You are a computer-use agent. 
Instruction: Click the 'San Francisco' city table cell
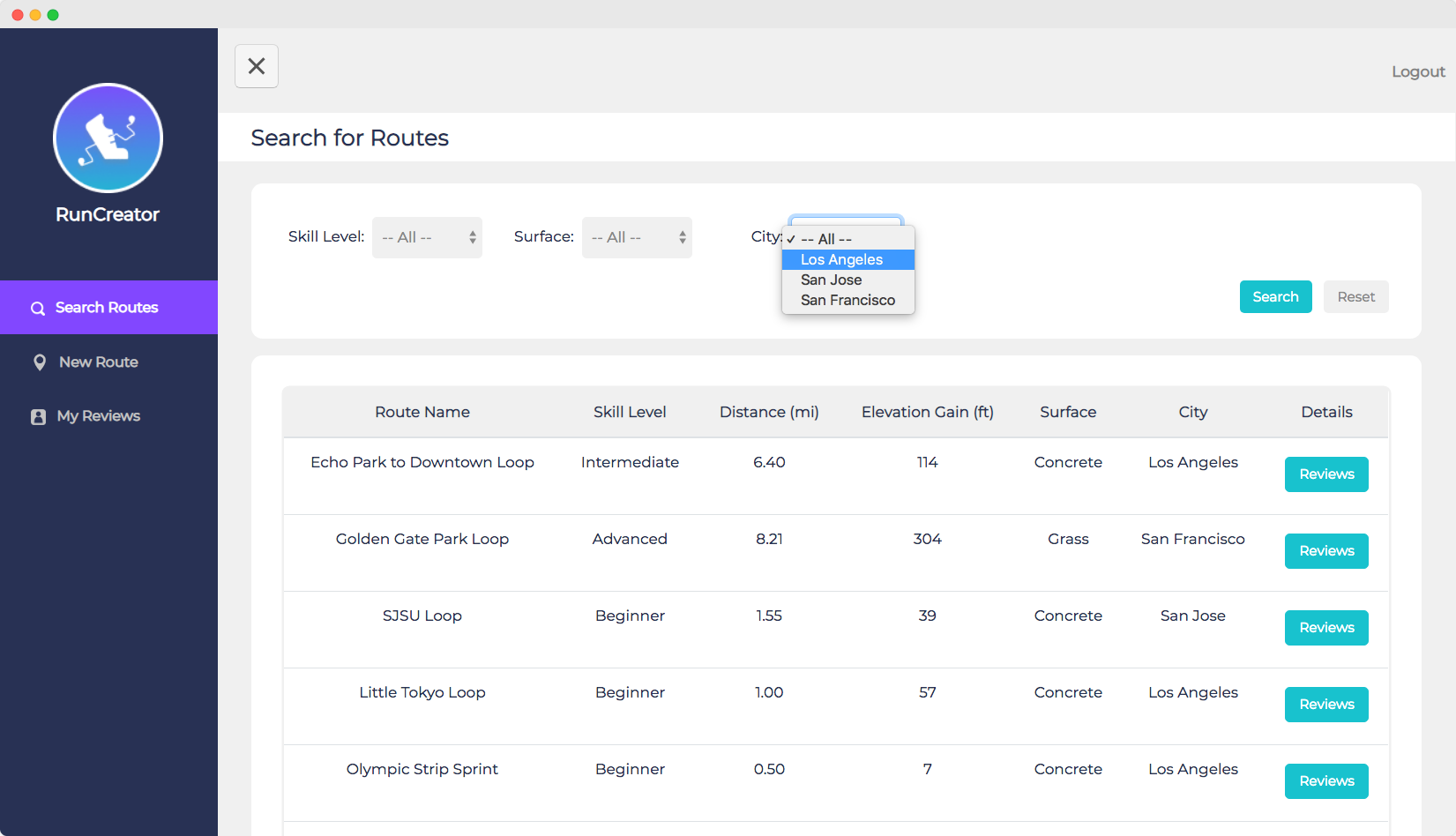tap(1193, 539)
